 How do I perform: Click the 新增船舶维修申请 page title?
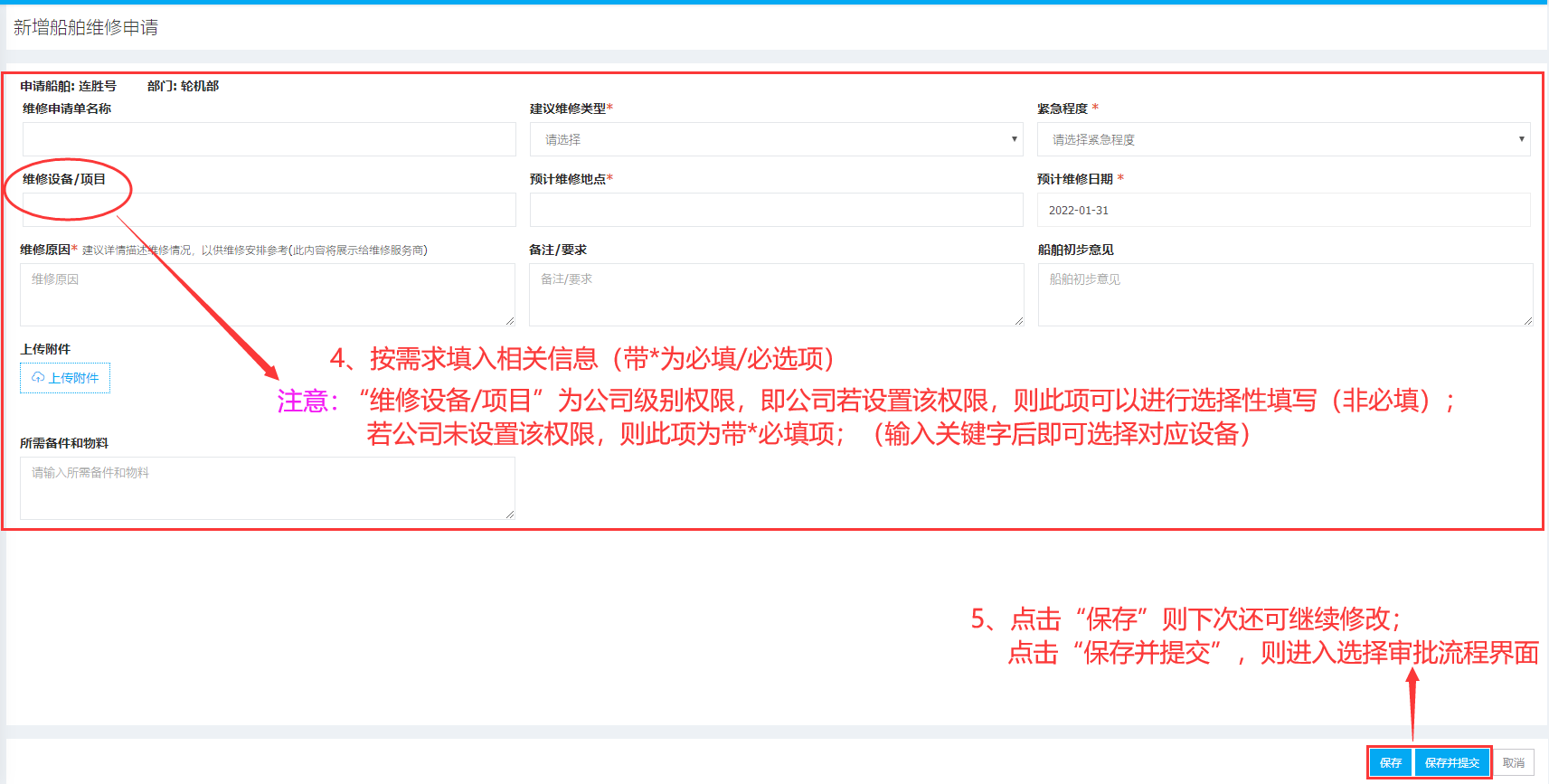tap(86, 28)
